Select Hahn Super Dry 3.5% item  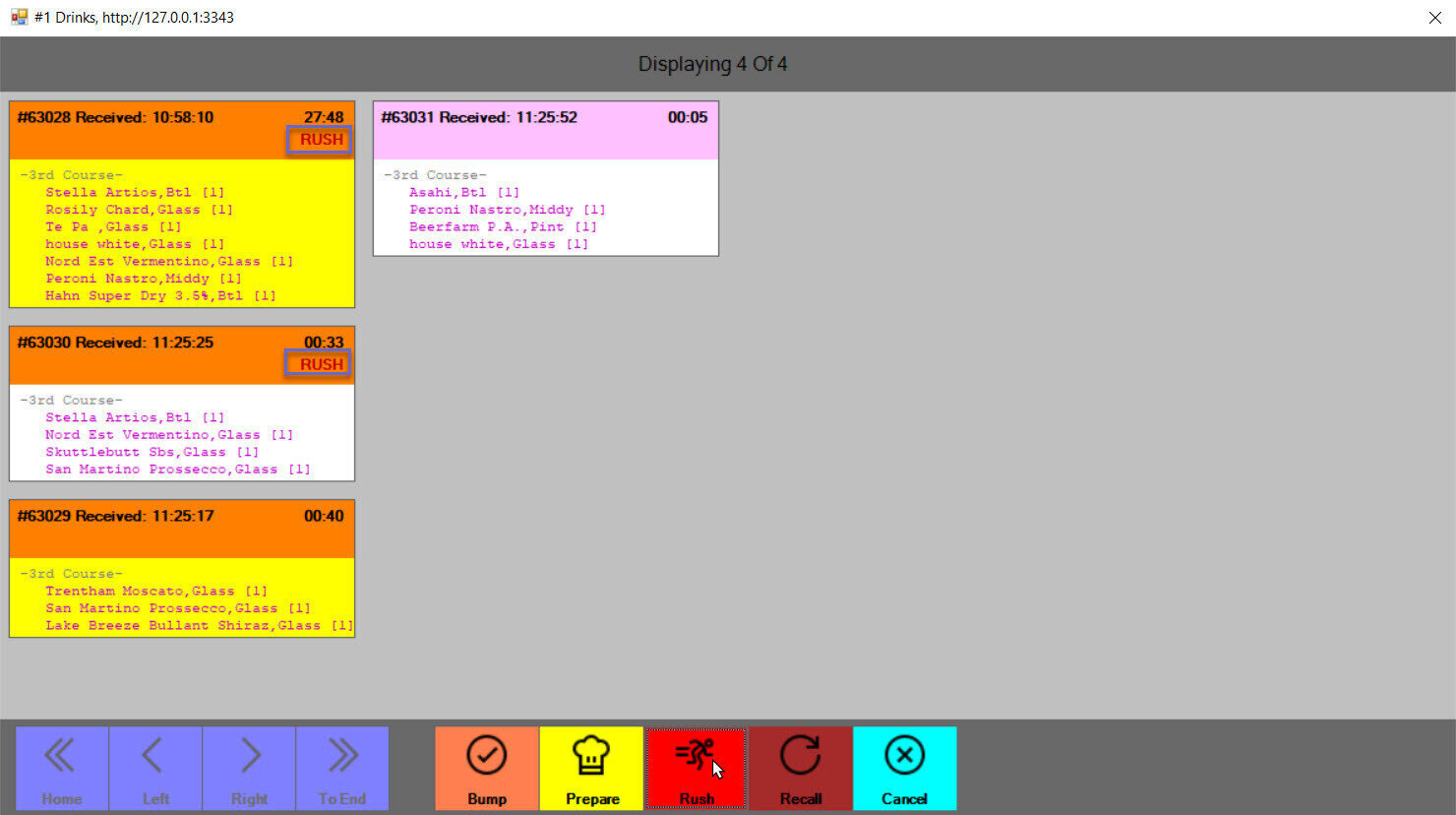pyautogui.click(x=160, y=295)
